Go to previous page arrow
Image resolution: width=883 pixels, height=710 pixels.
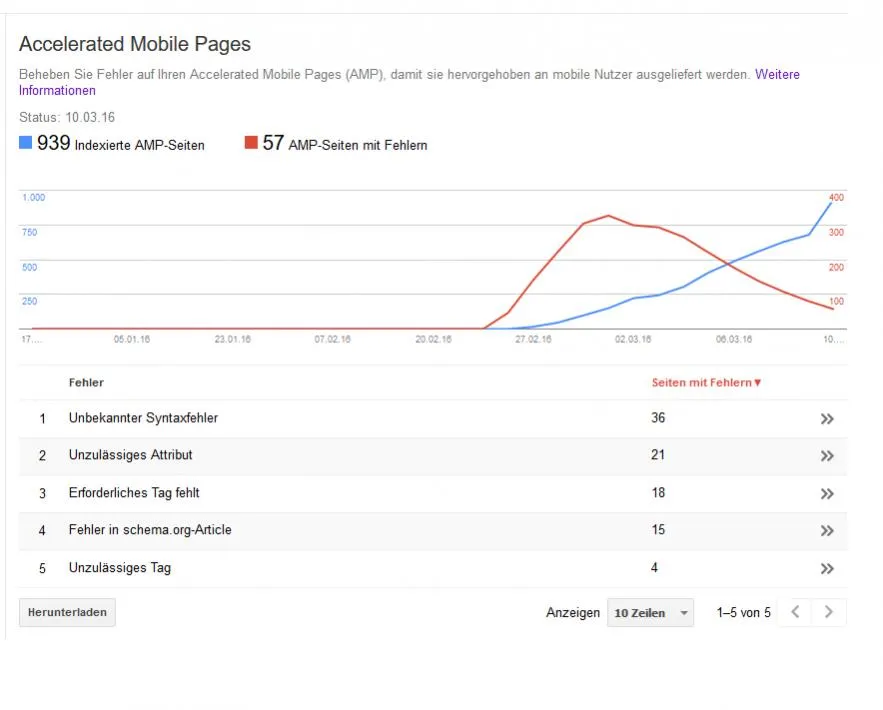point(795,612)
